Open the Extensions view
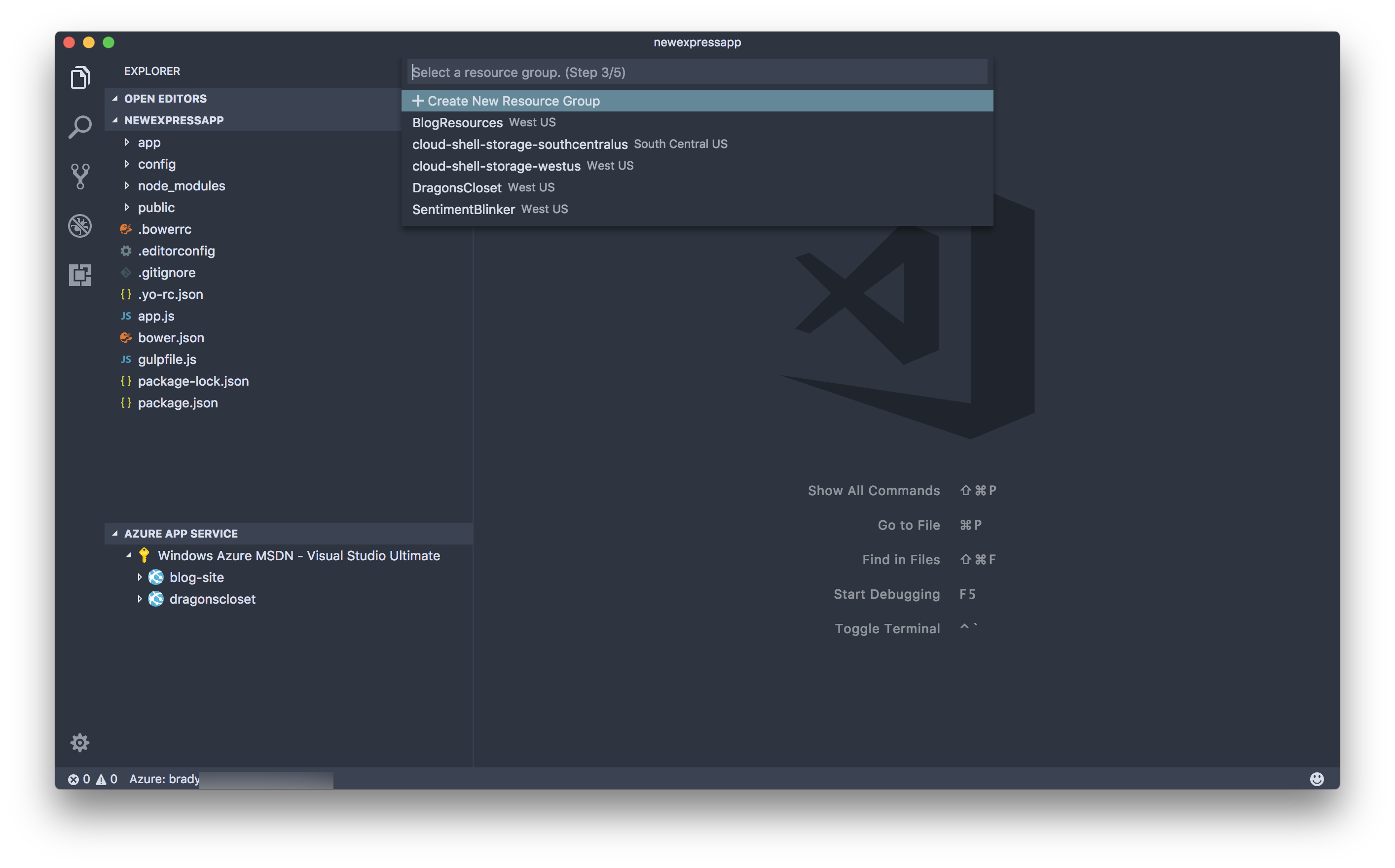1395x868 pixels. click(80, 275)
